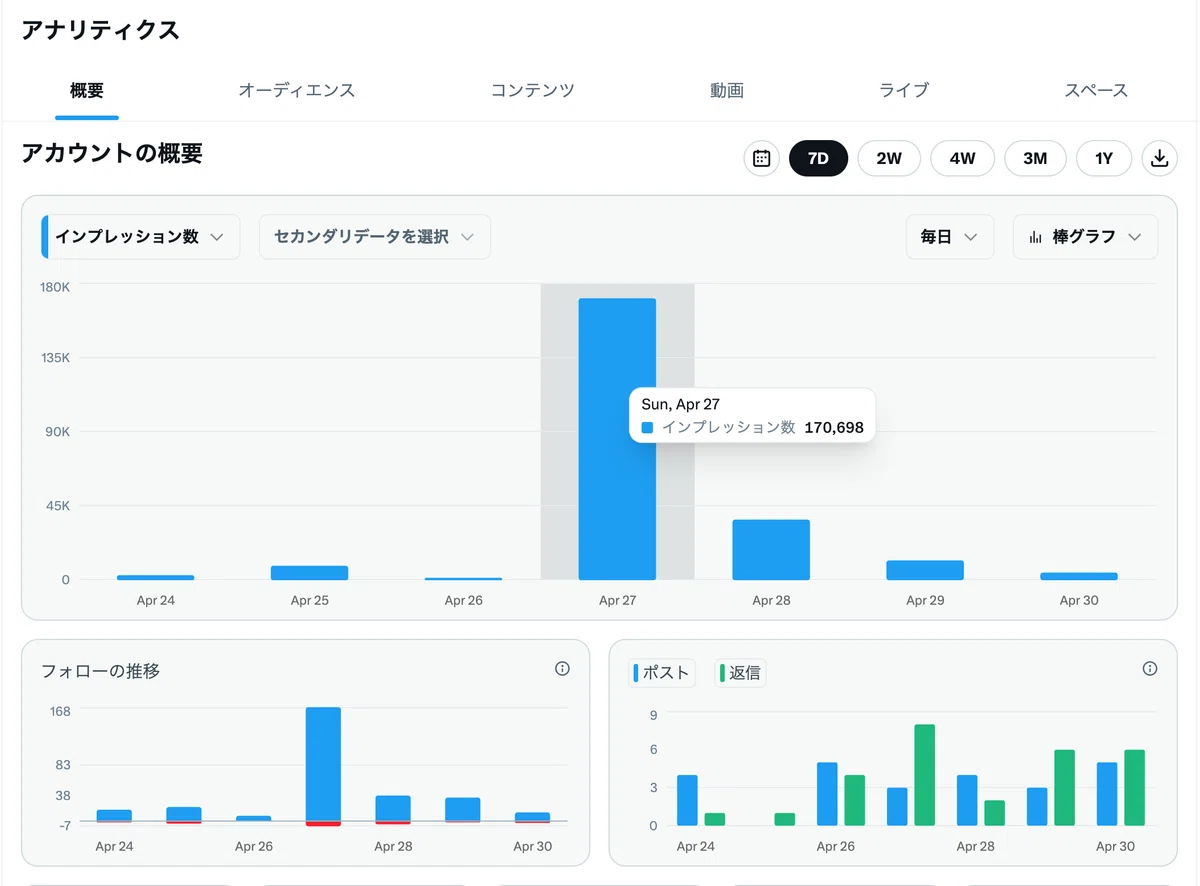1200x886 pixels.
Task: Click the tallest follower bar in フォローの推移
Action: point(323,764)
